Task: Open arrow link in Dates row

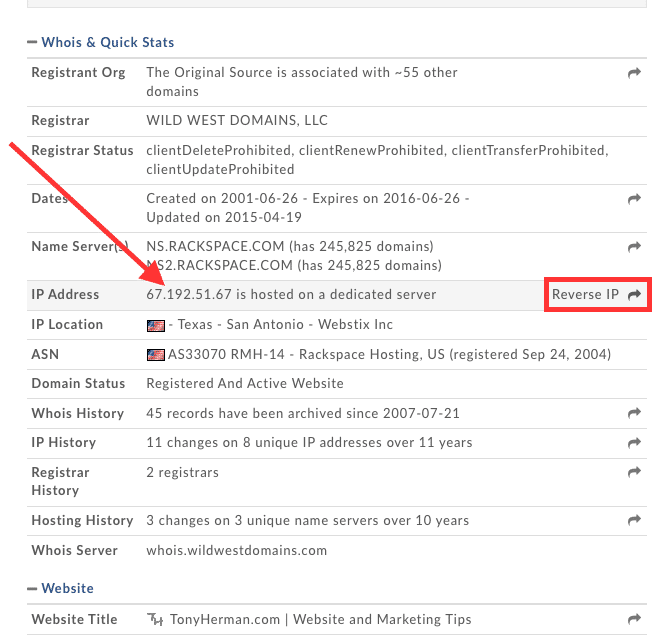Action: click(634, 199)
